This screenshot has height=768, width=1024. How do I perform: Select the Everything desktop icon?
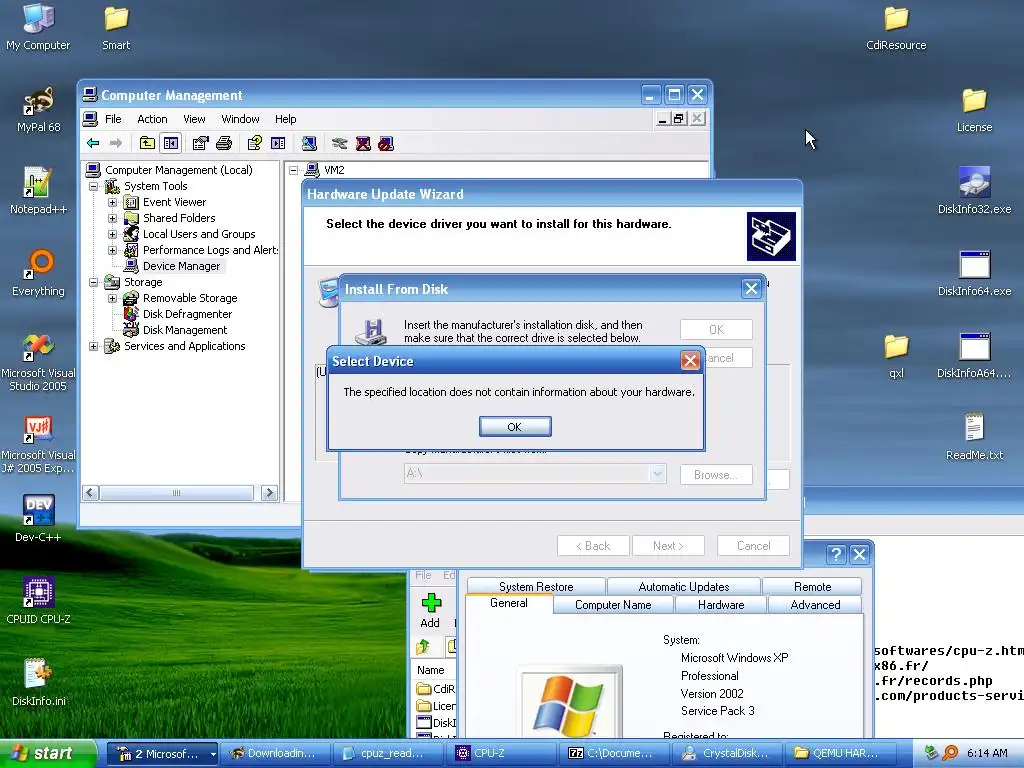pos(38,273)
